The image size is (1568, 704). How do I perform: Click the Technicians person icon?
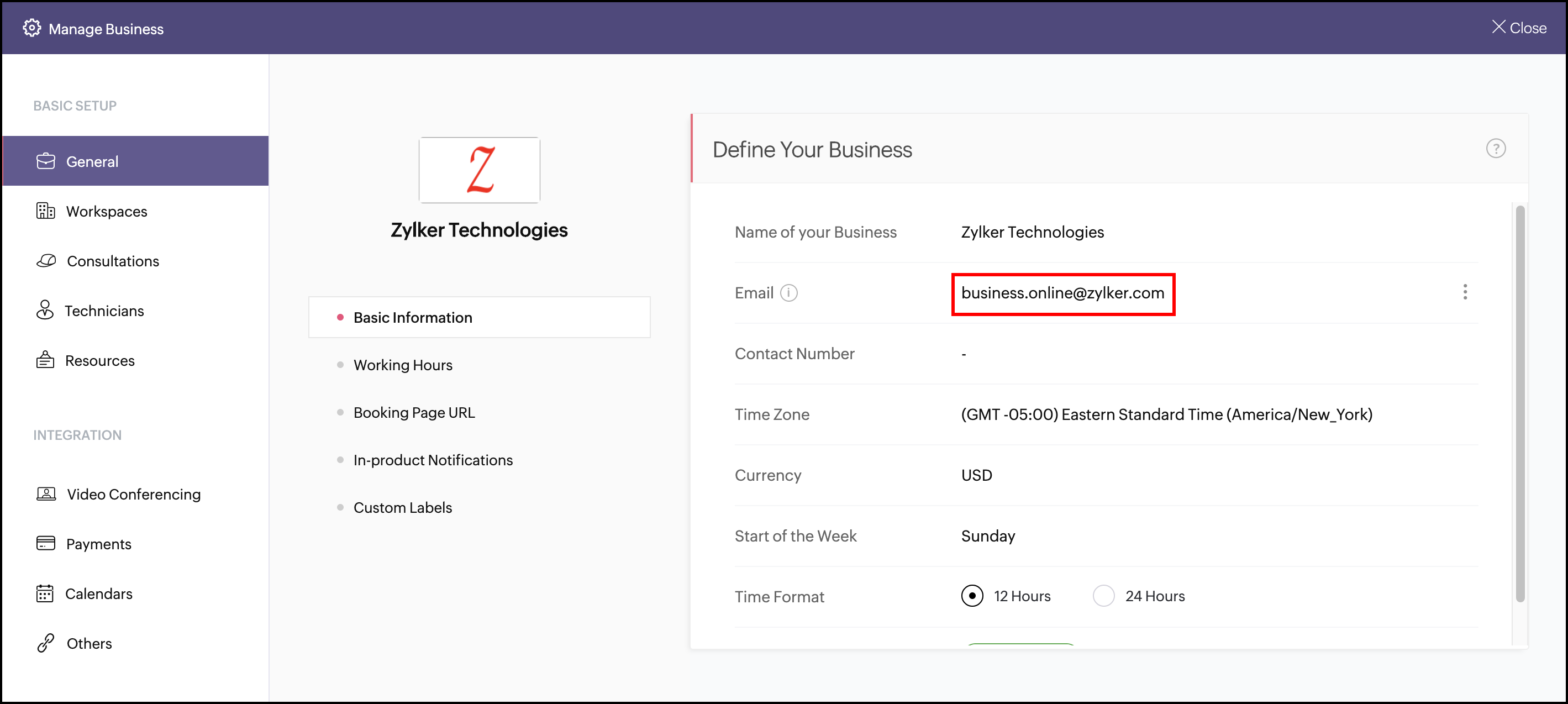[44, 311]
